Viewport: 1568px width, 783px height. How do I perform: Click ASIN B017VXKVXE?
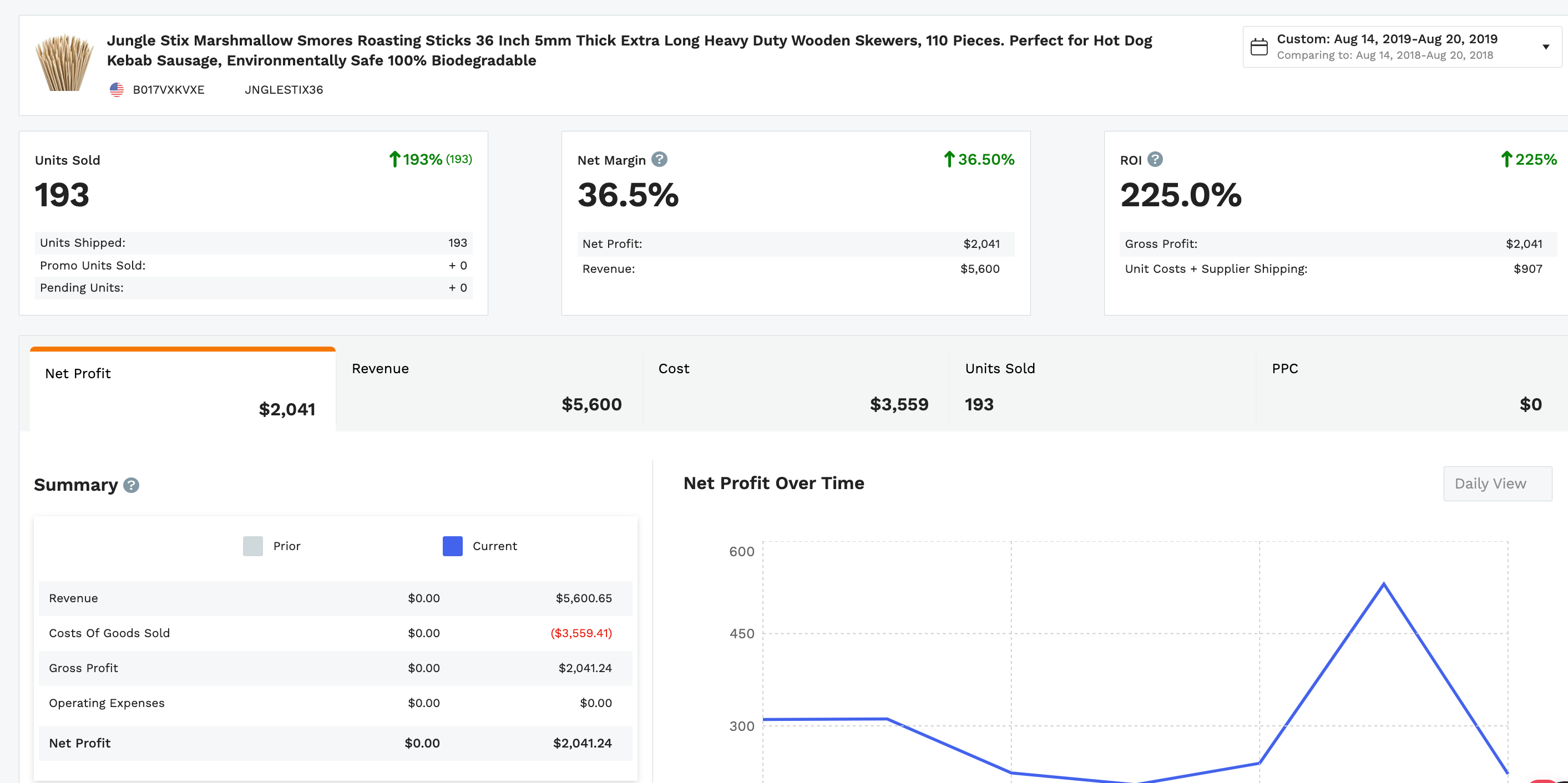pos(169,90)
